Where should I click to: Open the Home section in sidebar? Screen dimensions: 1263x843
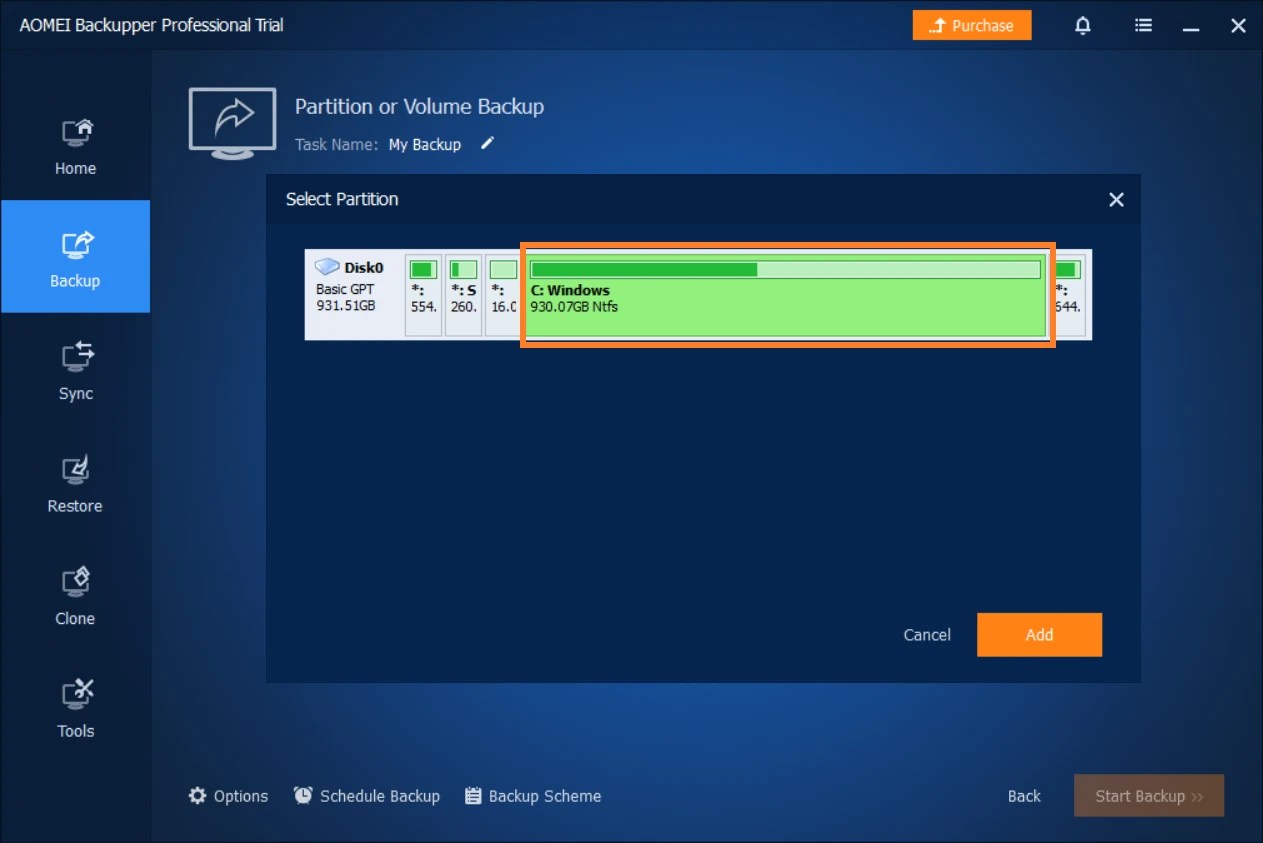click(75, 147)
